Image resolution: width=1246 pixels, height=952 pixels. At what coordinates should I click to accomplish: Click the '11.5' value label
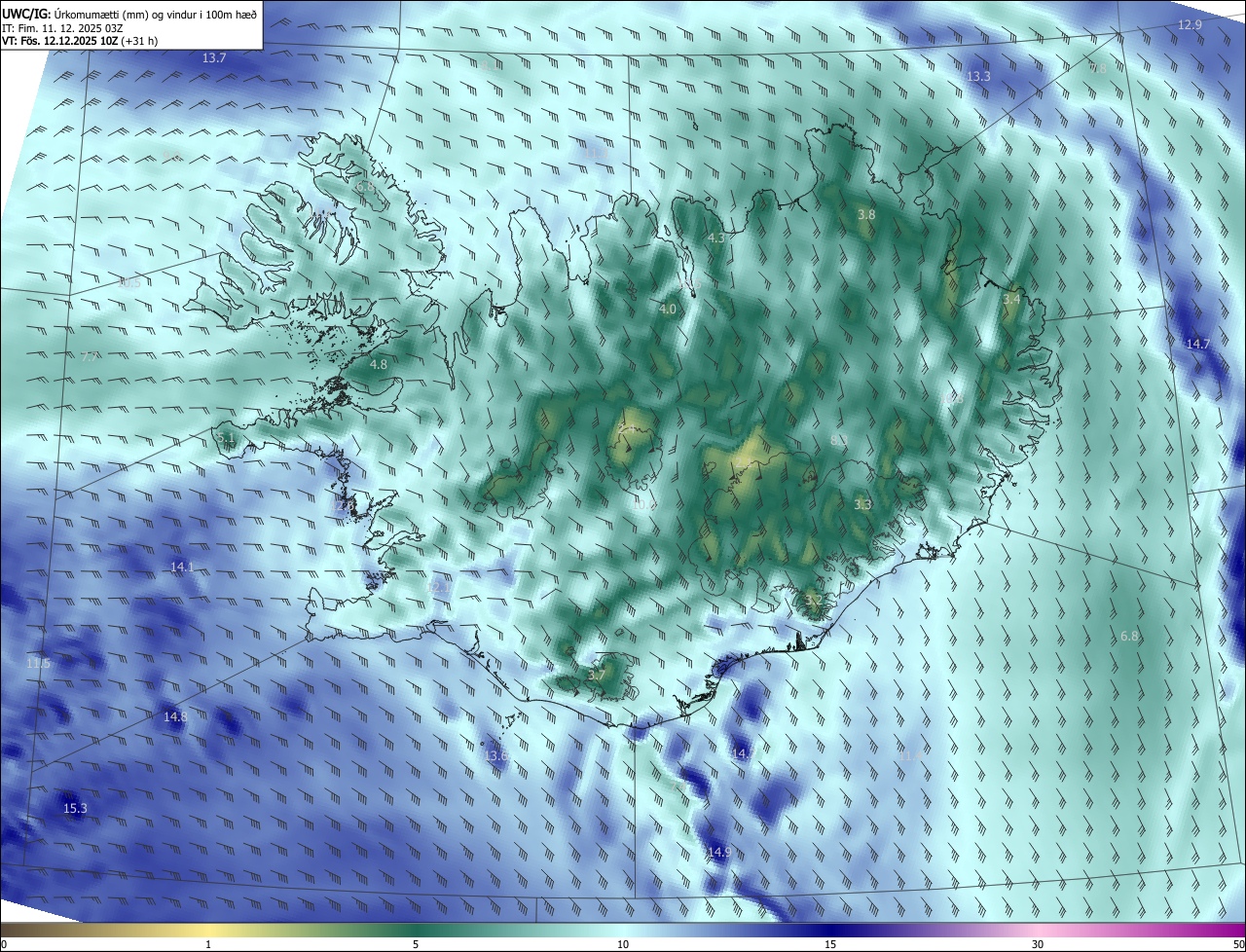[x=38, y=664]
